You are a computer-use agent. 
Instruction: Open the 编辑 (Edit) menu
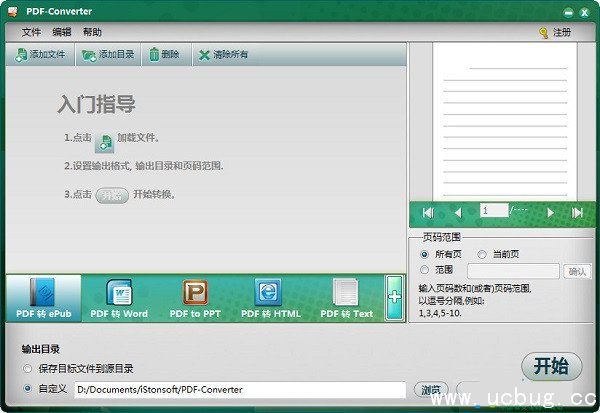(62, 32)
